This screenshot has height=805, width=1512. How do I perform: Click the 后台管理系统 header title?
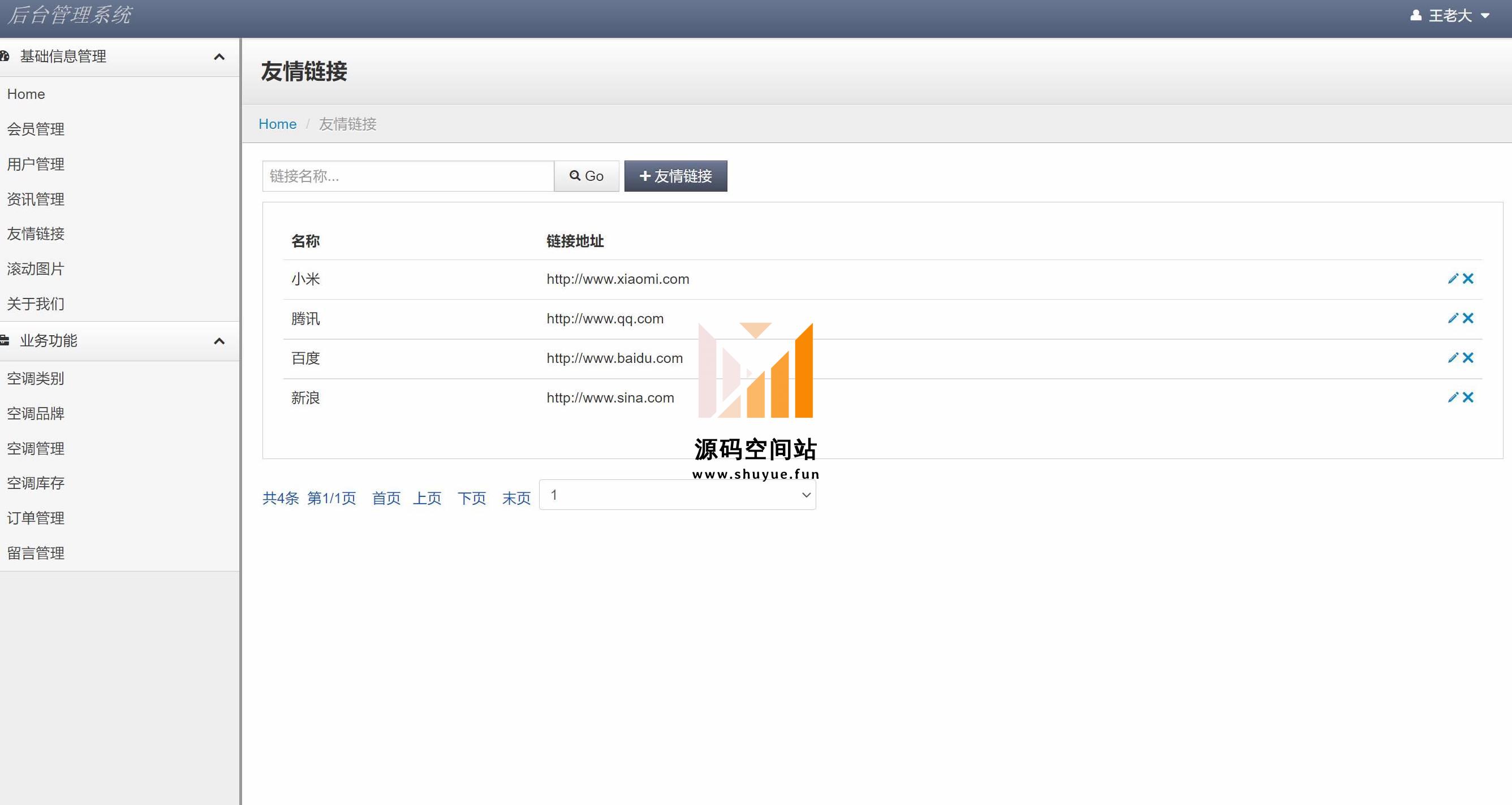coord(70,15)
